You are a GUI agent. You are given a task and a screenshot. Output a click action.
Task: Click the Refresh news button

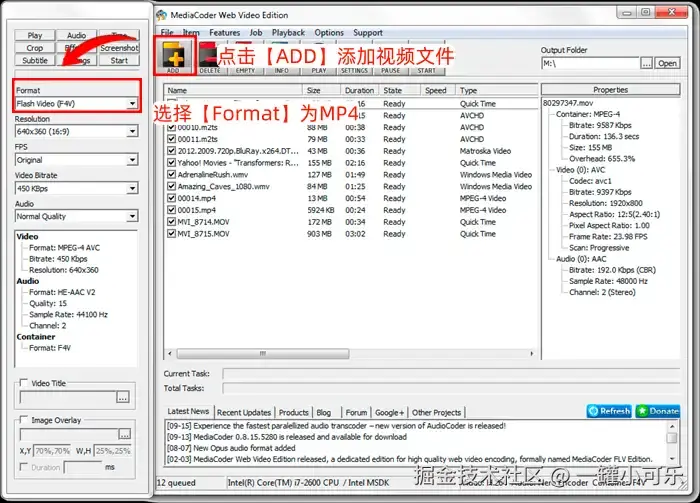click(609, 411)
